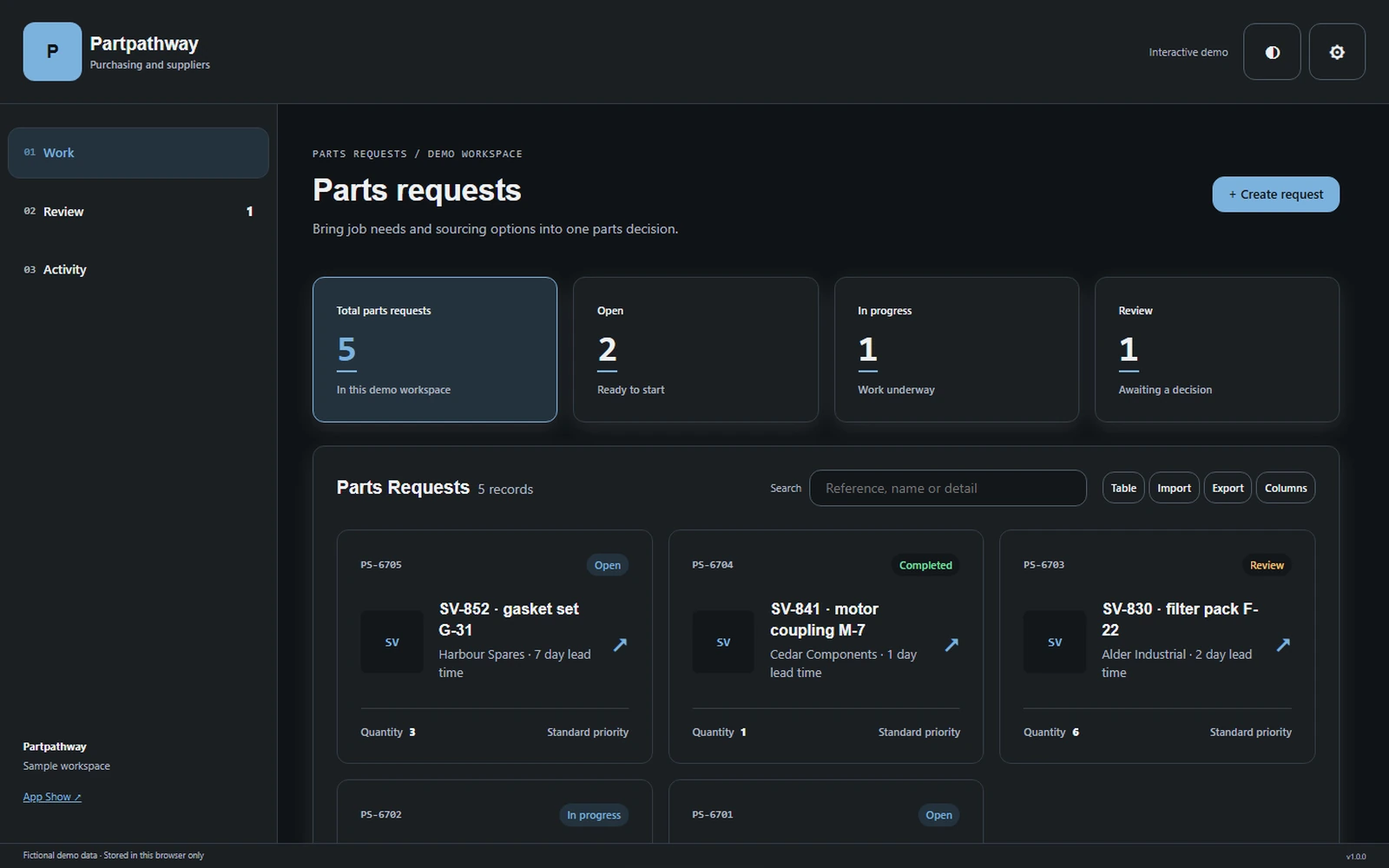Click the Create request button
The image size is (1389, 868).
[x=1275, y=194]
